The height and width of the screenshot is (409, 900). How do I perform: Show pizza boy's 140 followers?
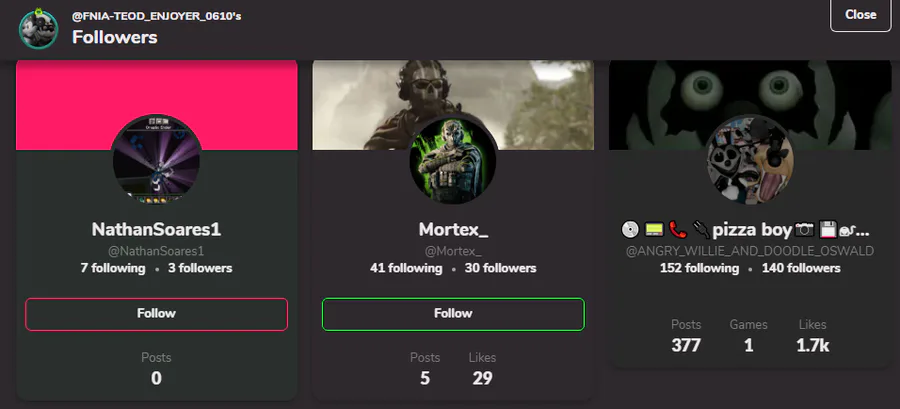click(x=801, y=268)
